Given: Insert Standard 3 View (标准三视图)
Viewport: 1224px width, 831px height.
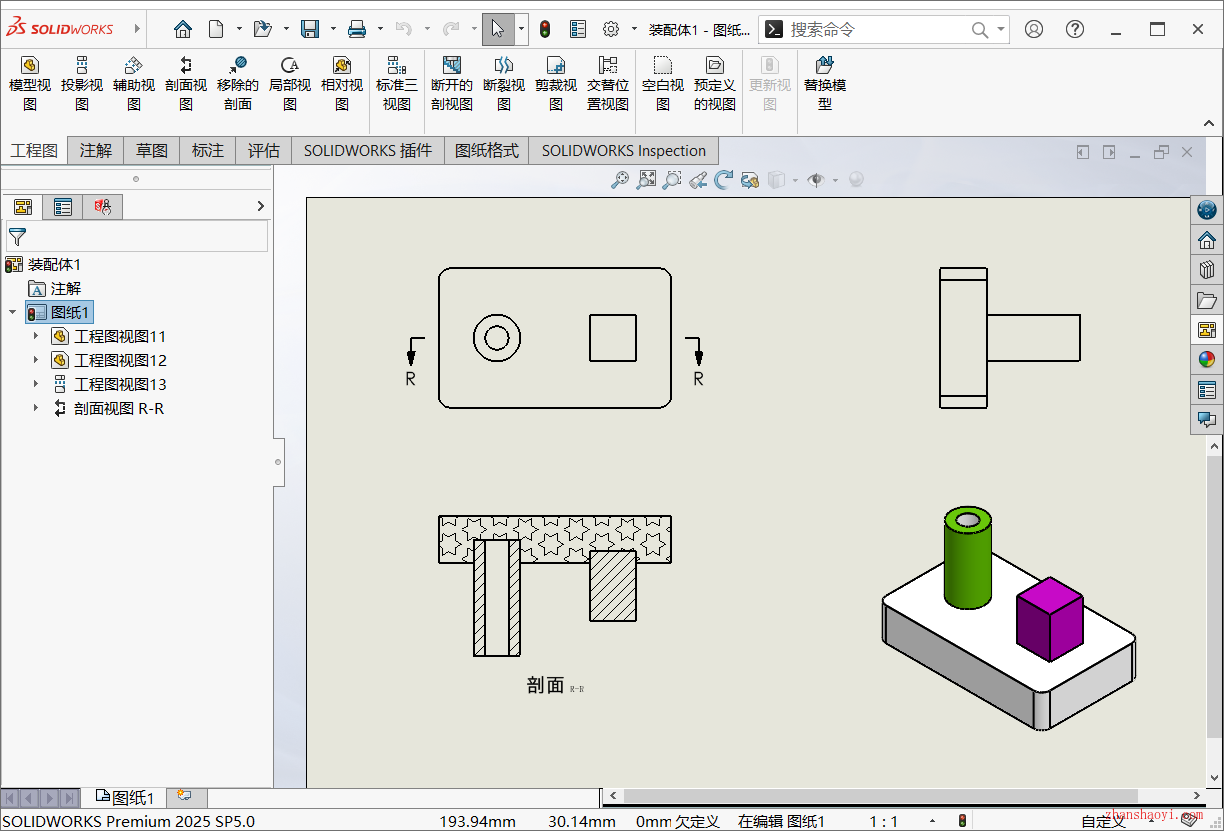Looking at the screenshot, I should pos(397,84).
